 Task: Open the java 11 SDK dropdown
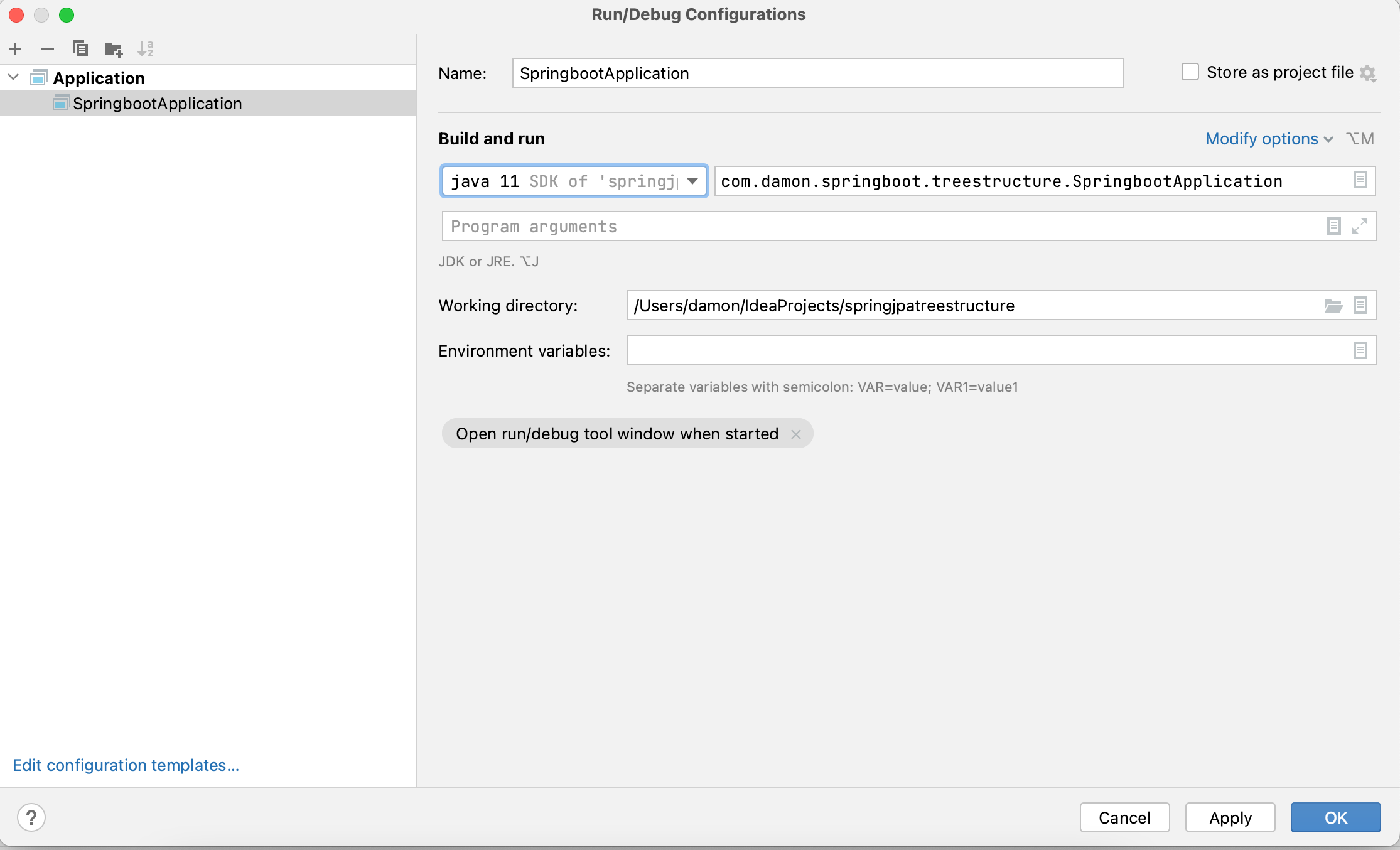pos(692,181)
